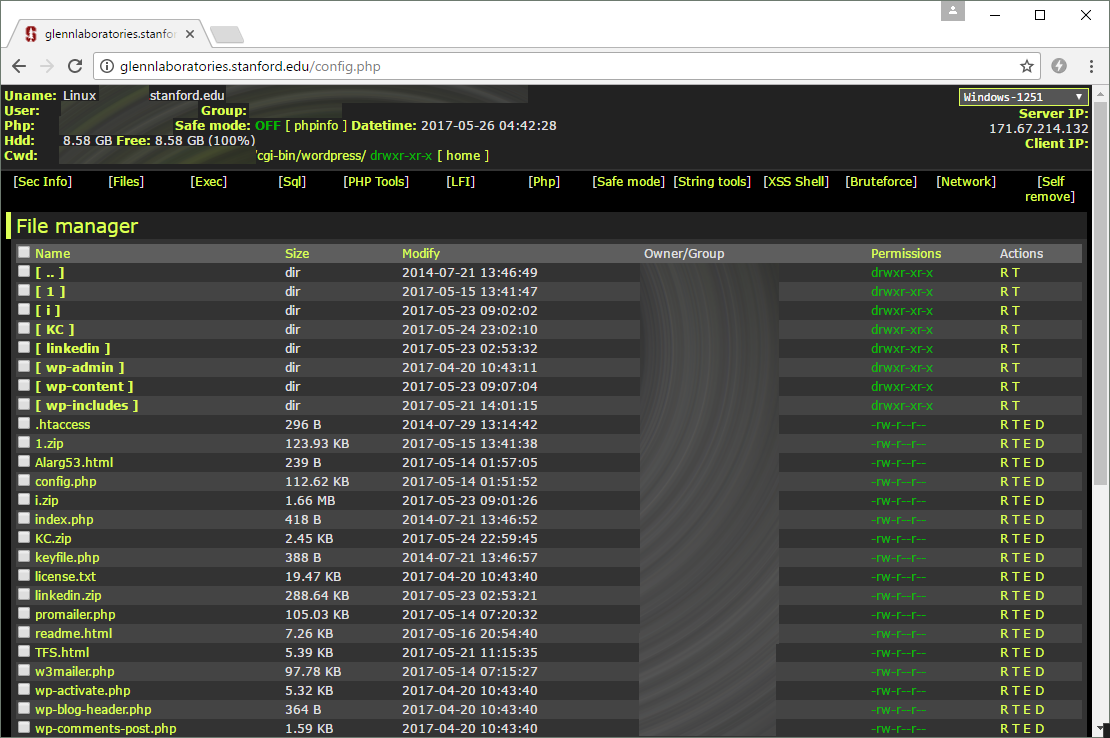1110x738 pixels.
Task: Click D (download) action for KC.zip
Action: (x=1039, y=538)
